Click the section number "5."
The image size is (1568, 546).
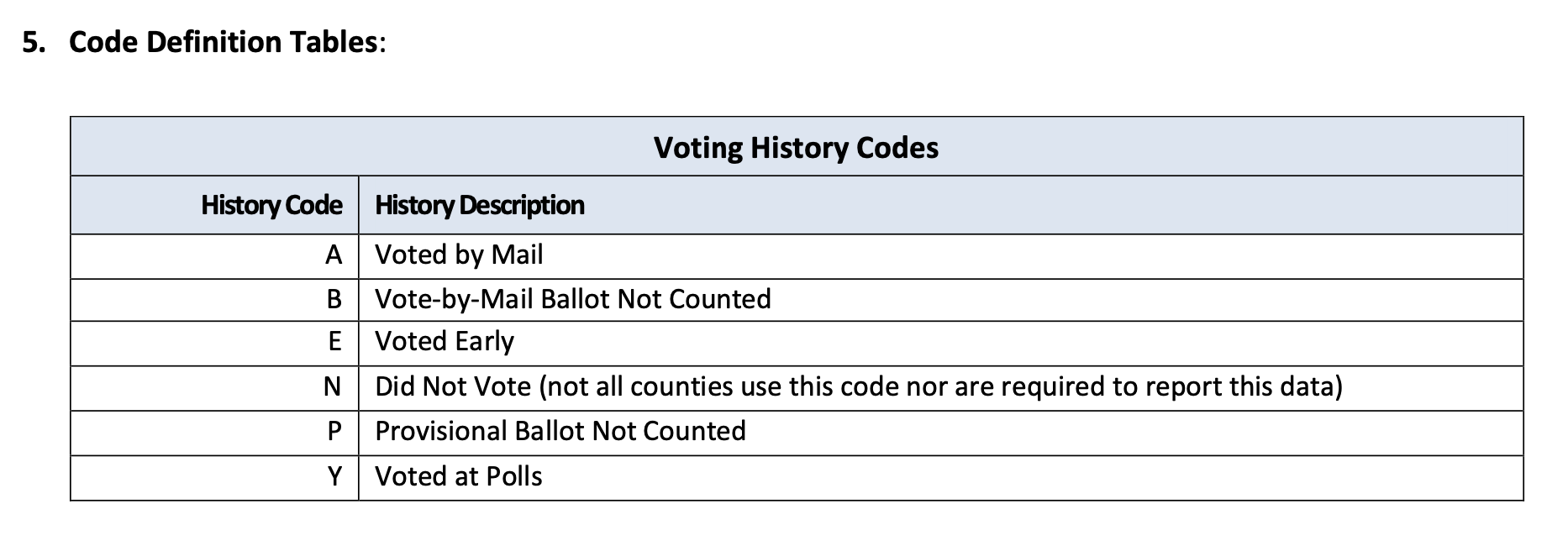click(34, 42)
